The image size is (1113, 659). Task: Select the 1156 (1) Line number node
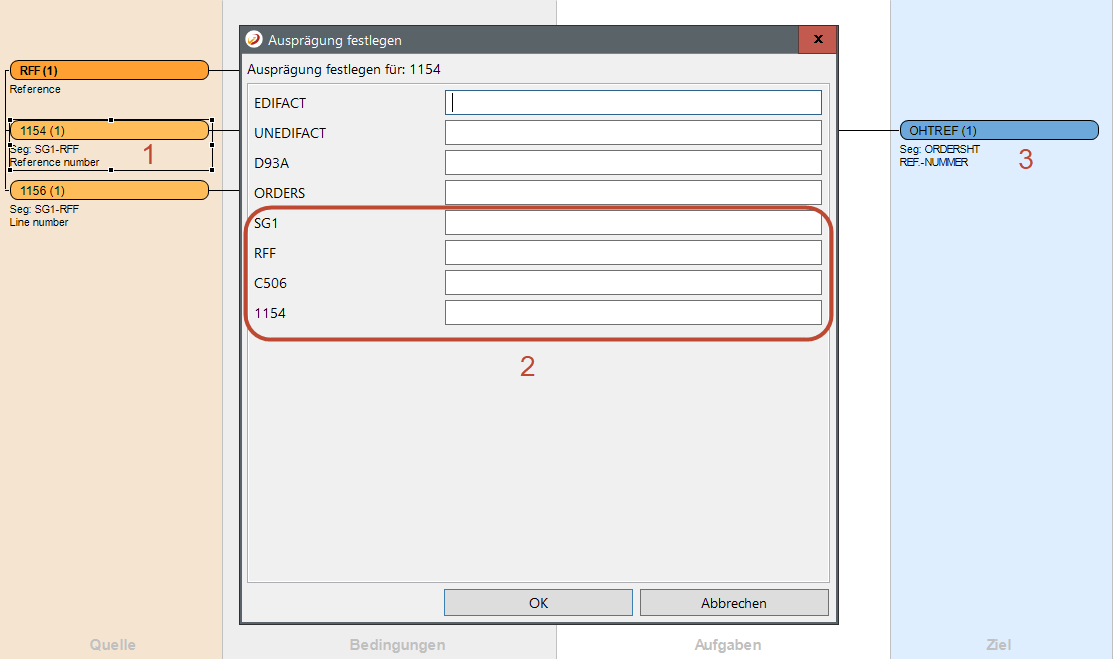coord(109,190)
